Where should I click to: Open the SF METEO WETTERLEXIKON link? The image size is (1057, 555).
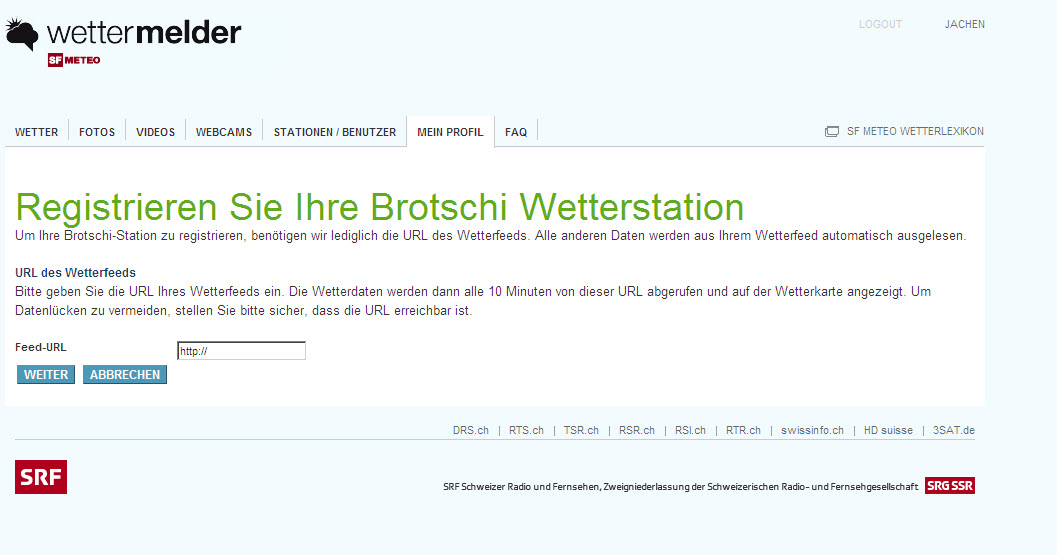pyautogui.click(x=915, y=132)
